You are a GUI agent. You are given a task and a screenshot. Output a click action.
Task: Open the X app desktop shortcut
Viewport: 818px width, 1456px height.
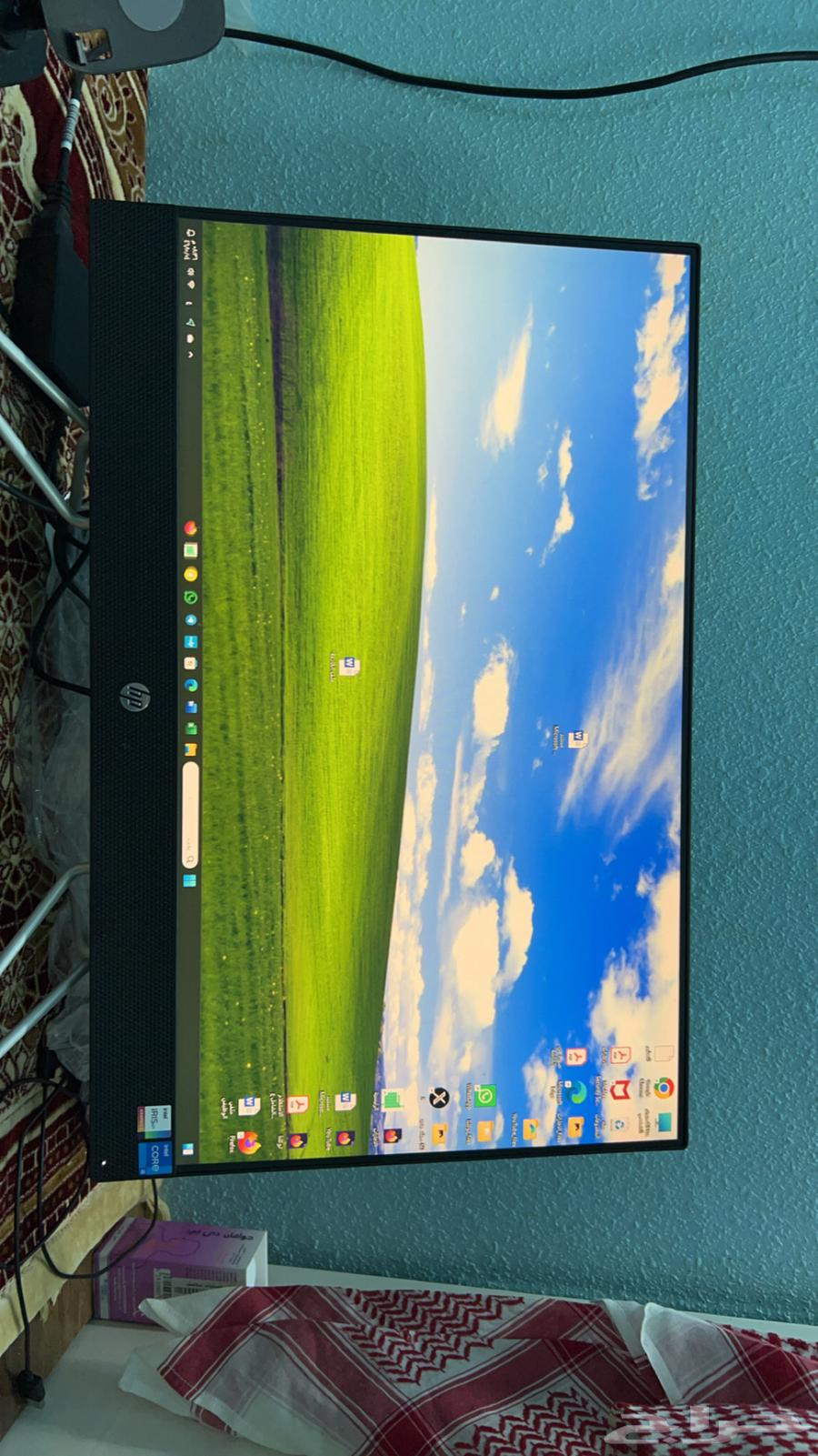click(x=438, y=1098)
